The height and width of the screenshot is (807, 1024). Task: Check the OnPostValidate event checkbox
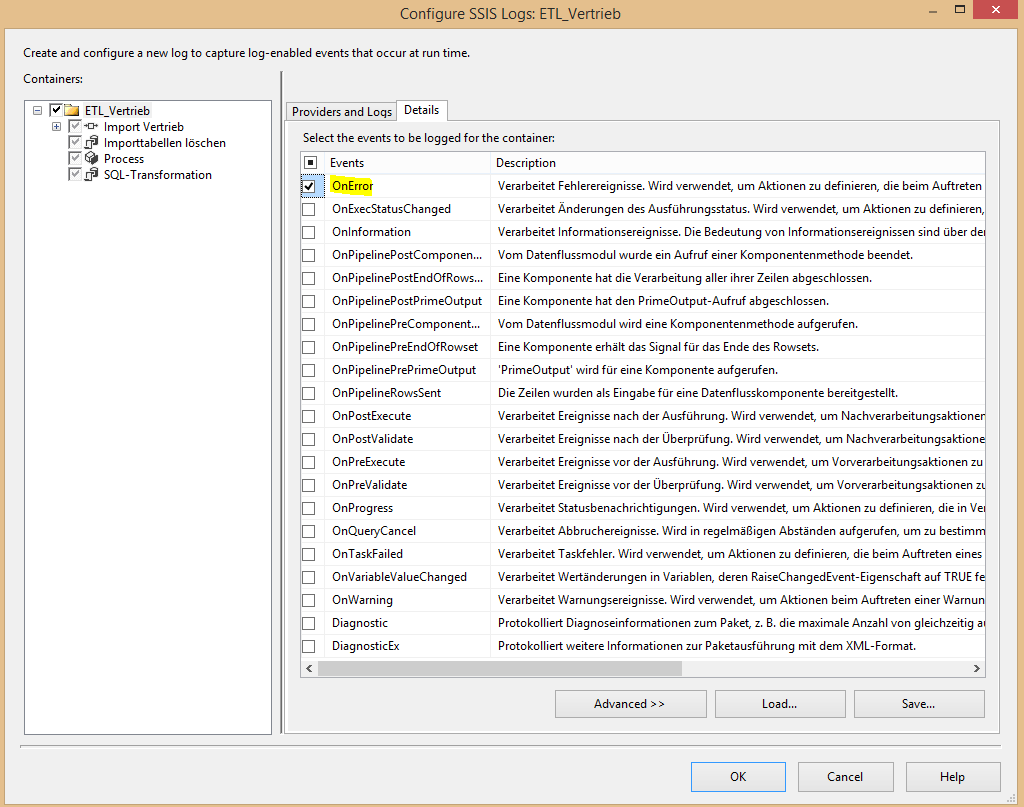coord(309,439)
